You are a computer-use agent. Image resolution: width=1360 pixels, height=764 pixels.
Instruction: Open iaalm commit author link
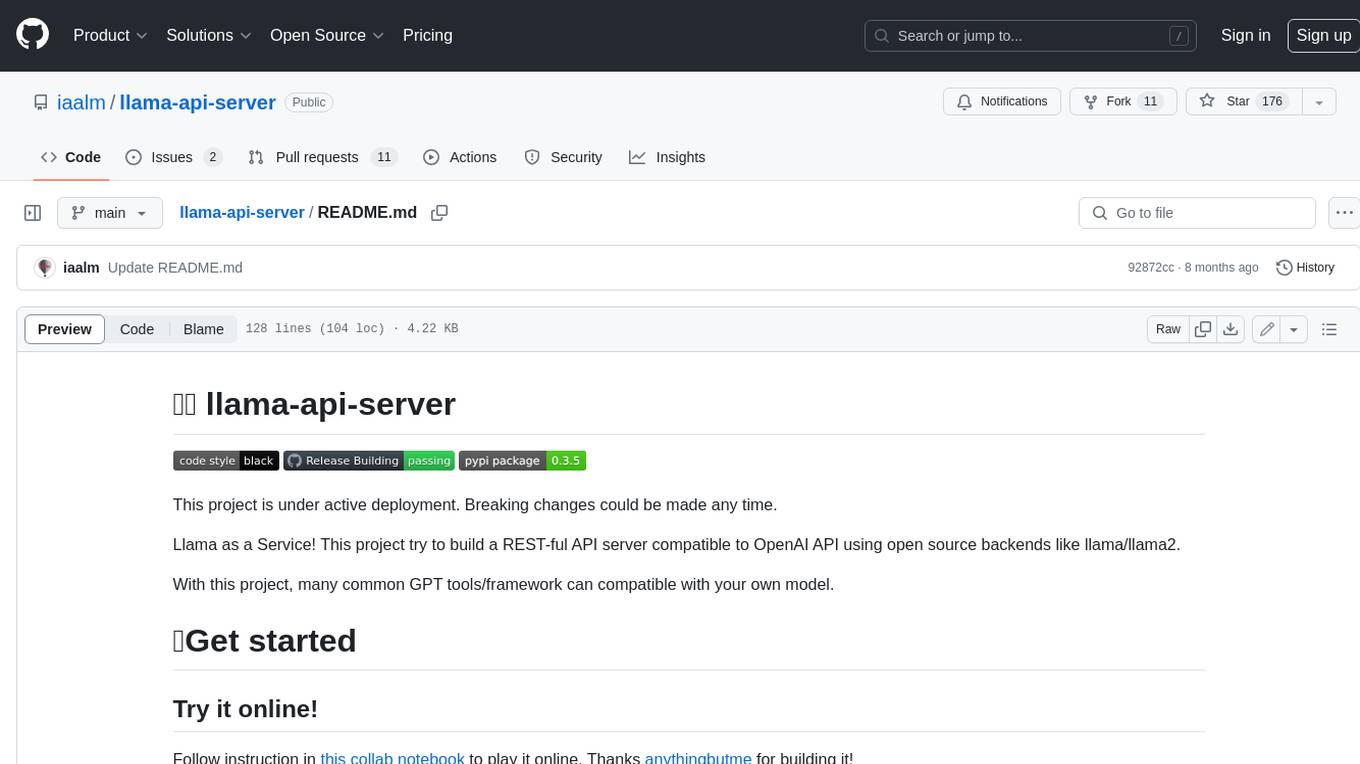point(81,268)
